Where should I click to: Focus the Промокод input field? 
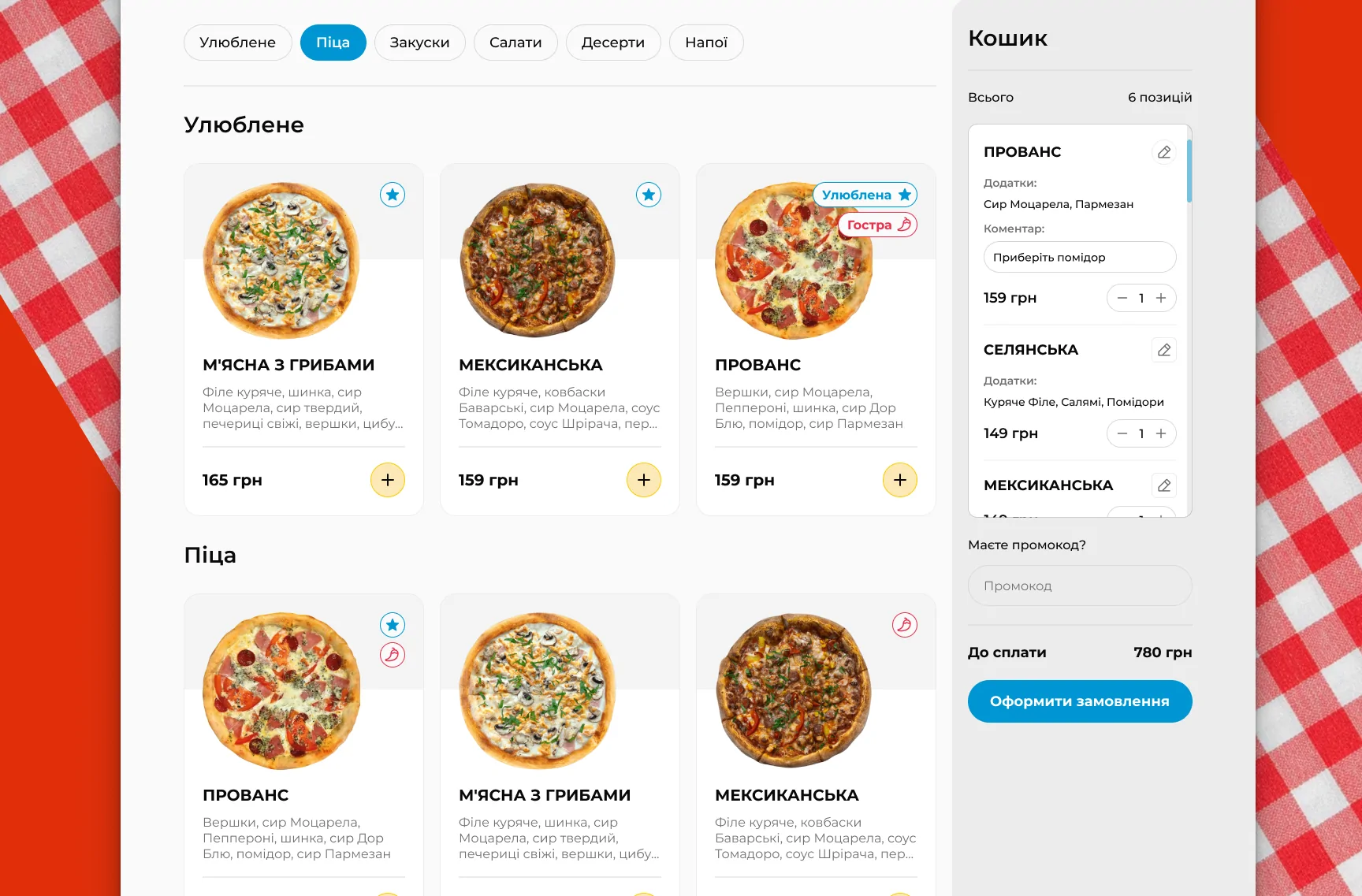coord(1080,586)
